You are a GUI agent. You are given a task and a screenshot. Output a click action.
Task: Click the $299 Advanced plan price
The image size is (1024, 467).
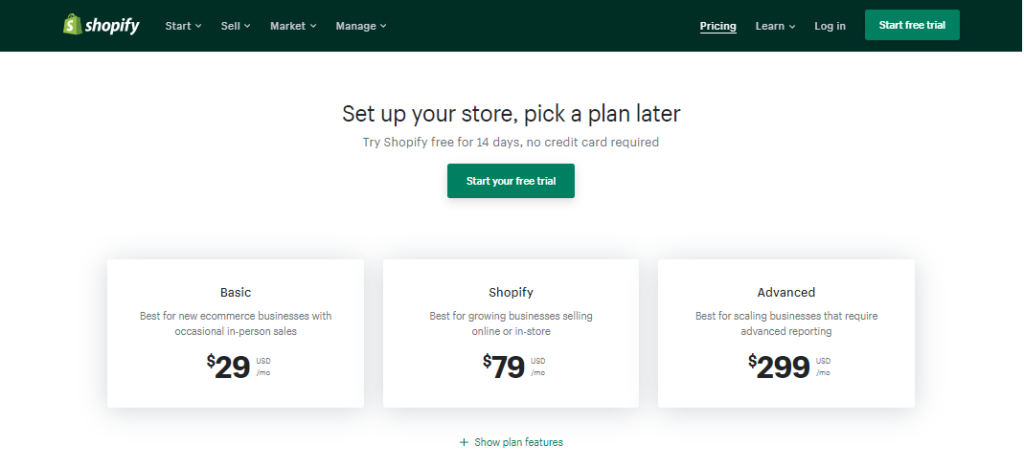point(781,367)
